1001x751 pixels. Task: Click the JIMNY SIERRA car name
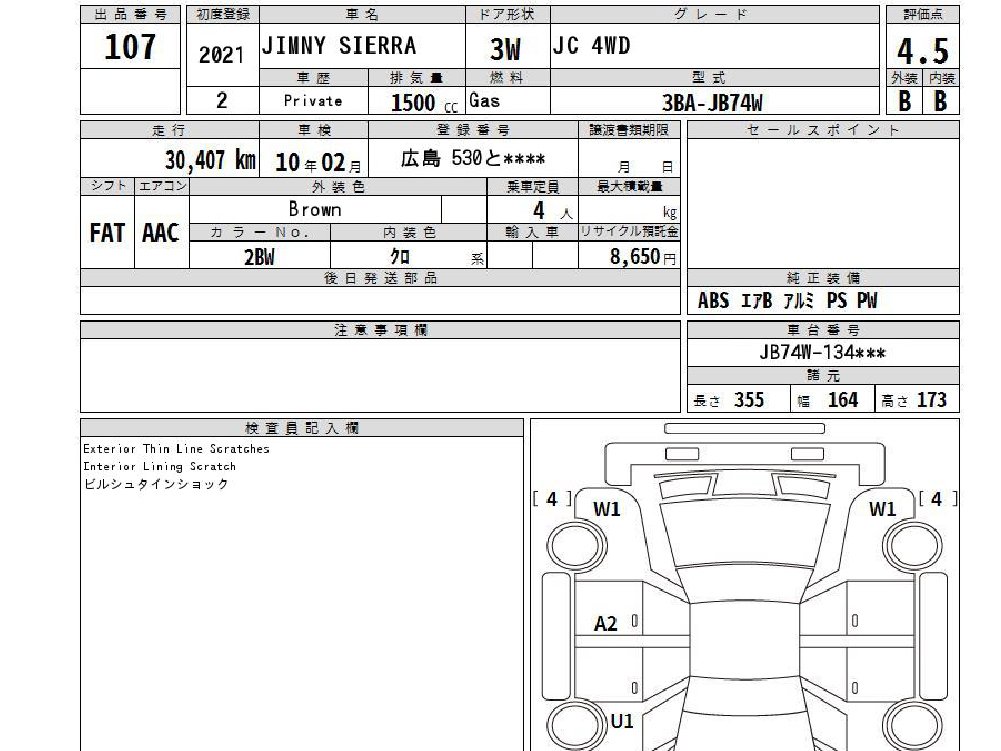pyautogui.click(x=339, y=45)
